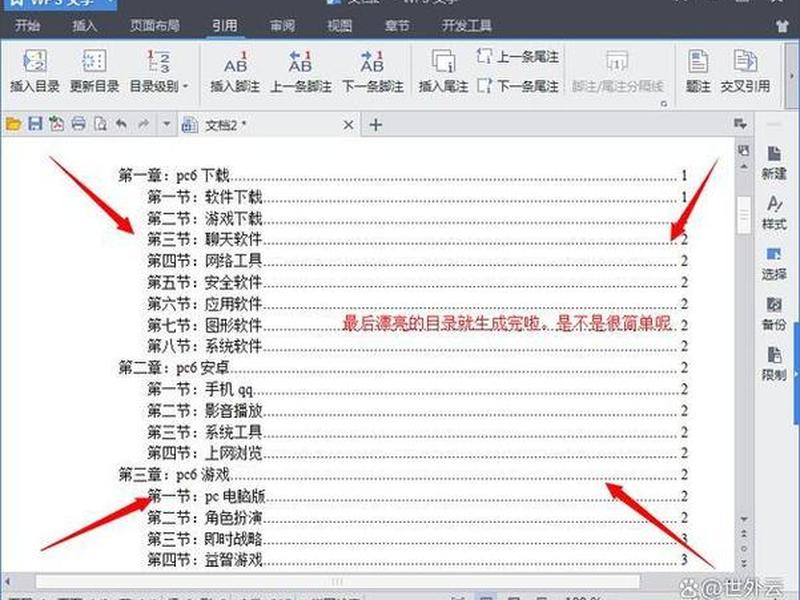Viewport: 800px width, 600px height.
Task: Click the print icon in quick toolbar
Action: click(78, 124)
